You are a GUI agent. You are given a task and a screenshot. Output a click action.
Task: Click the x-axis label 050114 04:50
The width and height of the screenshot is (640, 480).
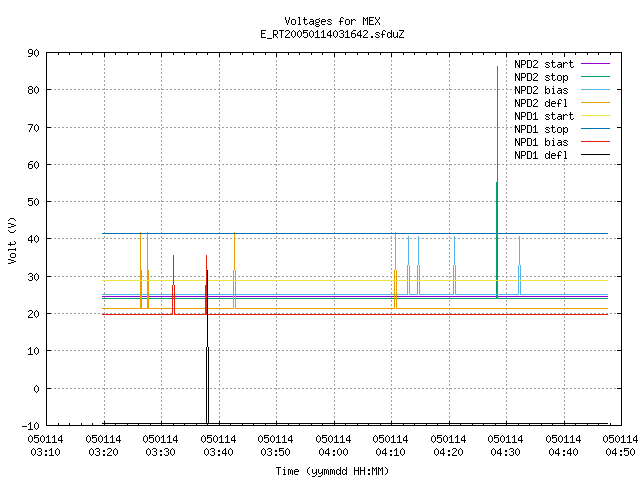pyautogui.click(x=621, y=446)
